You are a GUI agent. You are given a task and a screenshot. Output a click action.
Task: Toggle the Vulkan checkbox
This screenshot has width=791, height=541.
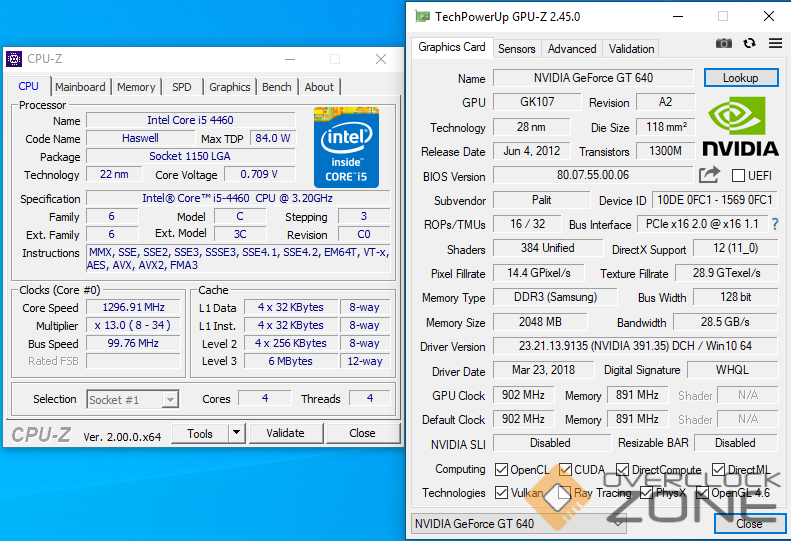click(x=501, y=493)
